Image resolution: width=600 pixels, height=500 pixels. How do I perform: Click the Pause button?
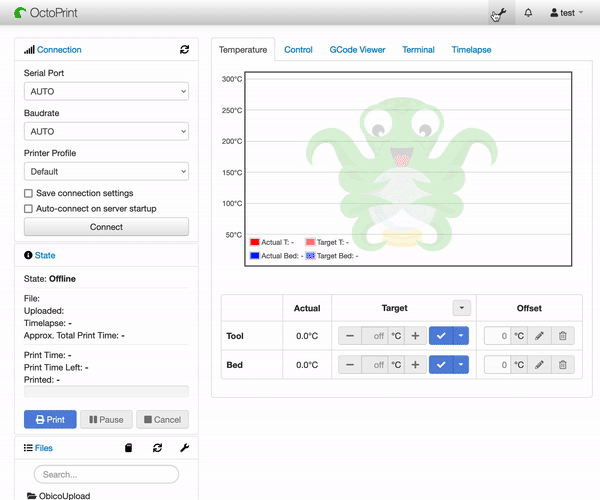[x=106, y=419]
